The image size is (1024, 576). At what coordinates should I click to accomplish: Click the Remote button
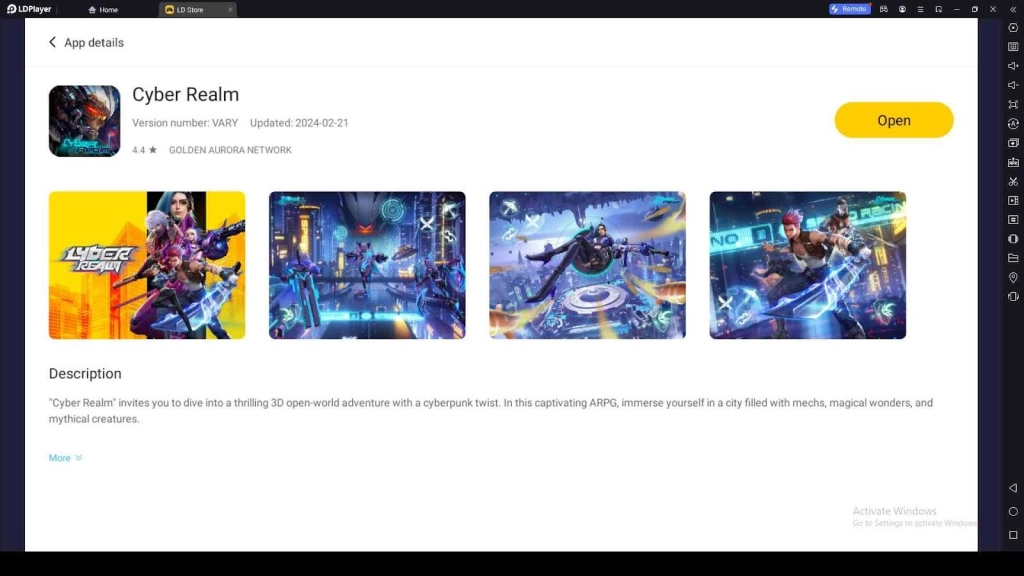[849, 9]
